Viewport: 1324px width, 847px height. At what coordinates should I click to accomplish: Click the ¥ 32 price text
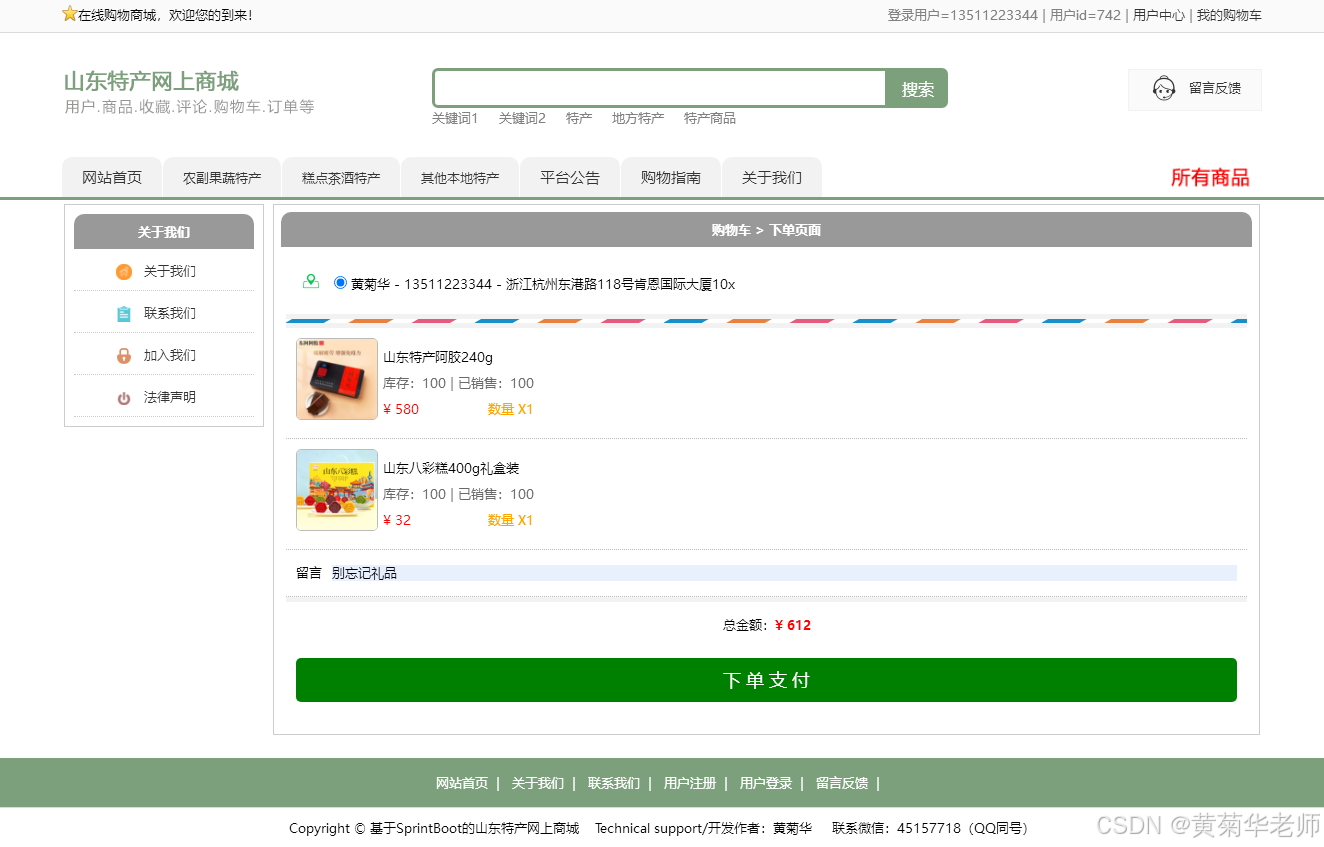[397, 520]
